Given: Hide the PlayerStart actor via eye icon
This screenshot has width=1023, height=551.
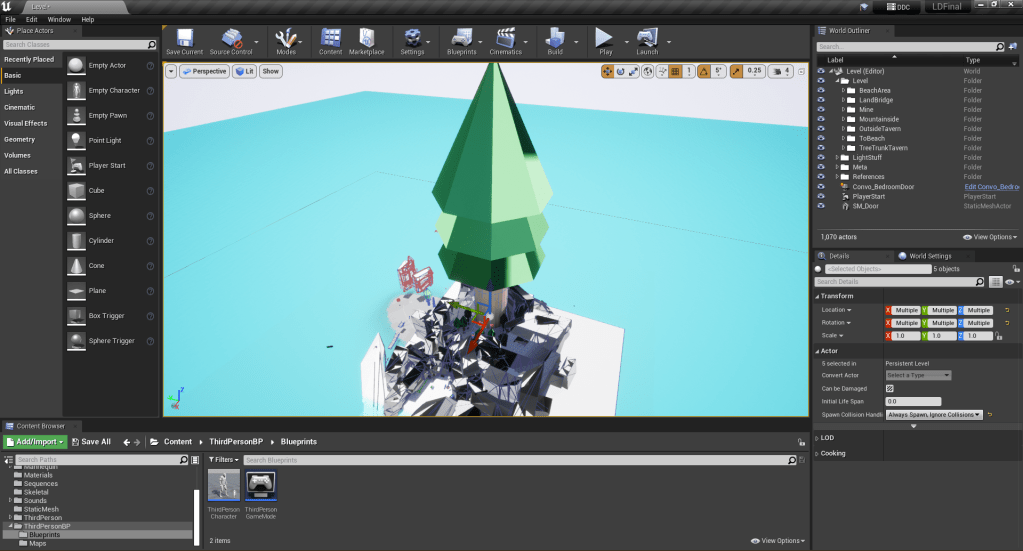Looking at the screenshot, I should [x=821, y=196].
